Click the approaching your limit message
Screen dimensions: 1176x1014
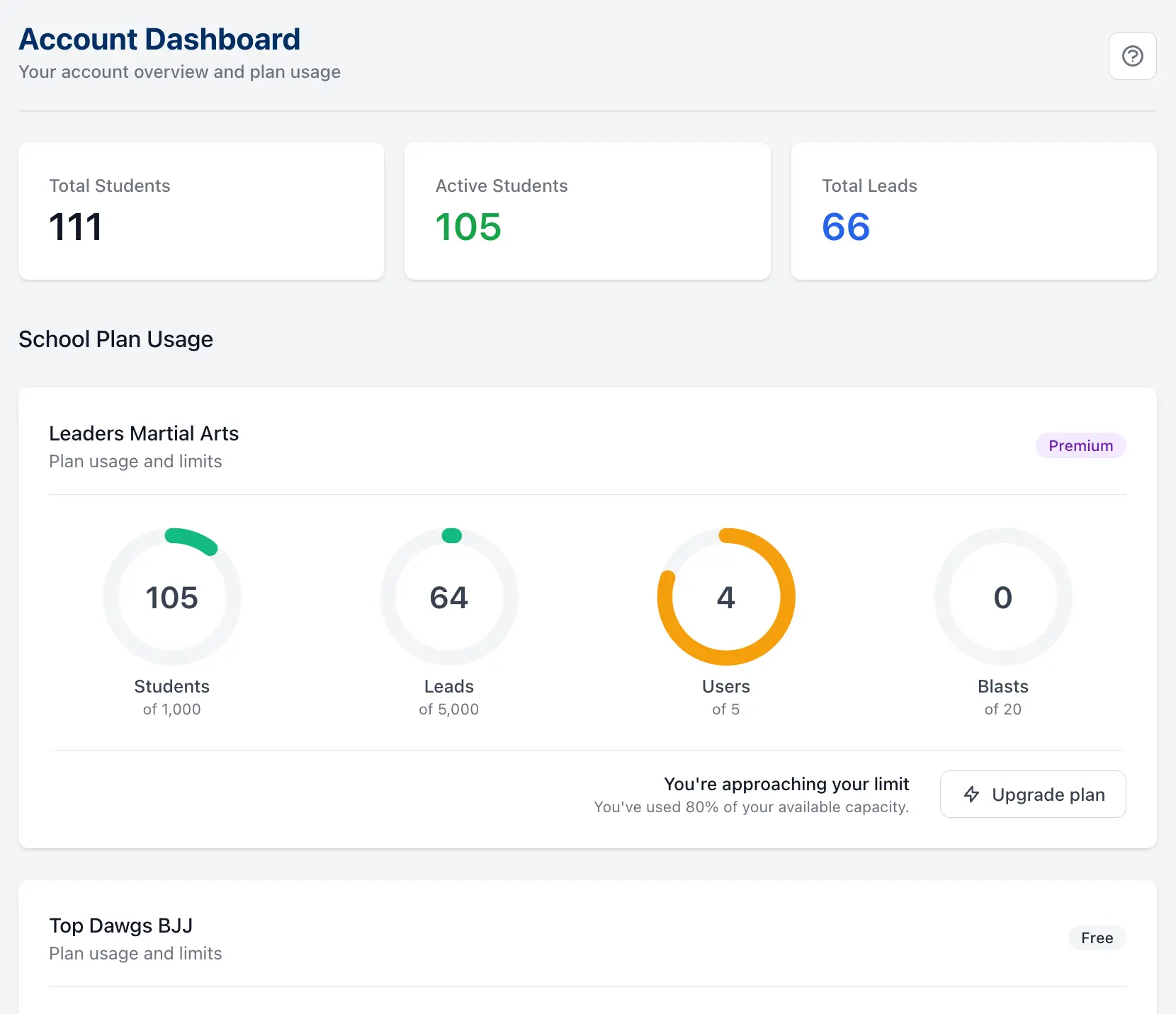click(786, 785)
